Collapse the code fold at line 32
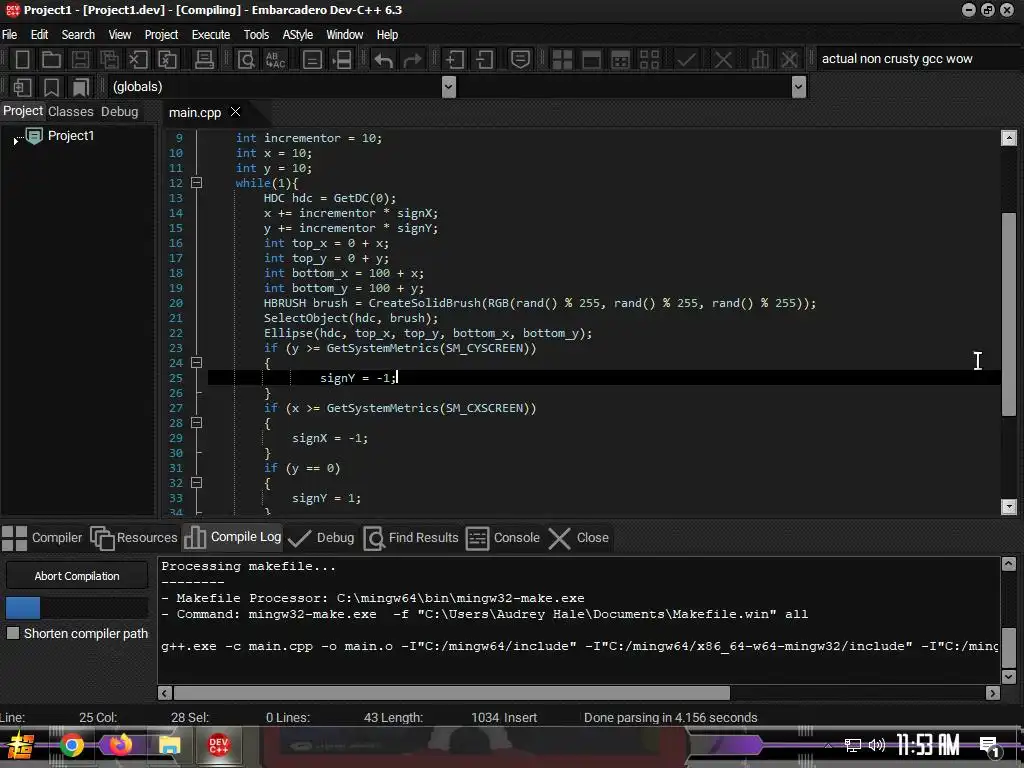Viewport: 1024px width, 768px height. 196,483
